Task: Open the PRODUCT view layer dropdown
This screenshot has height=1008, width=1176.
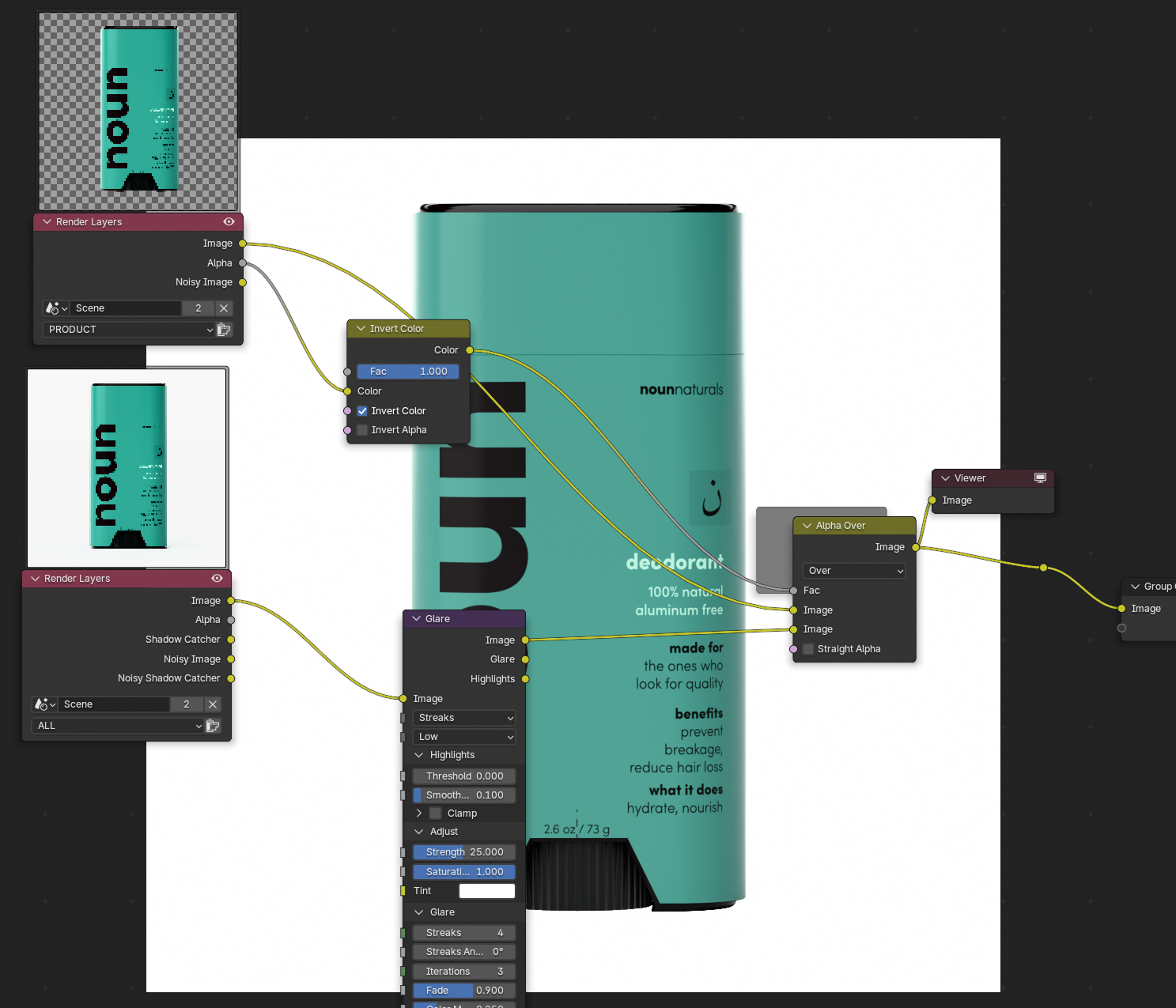Action: click(x=128, y=330)
